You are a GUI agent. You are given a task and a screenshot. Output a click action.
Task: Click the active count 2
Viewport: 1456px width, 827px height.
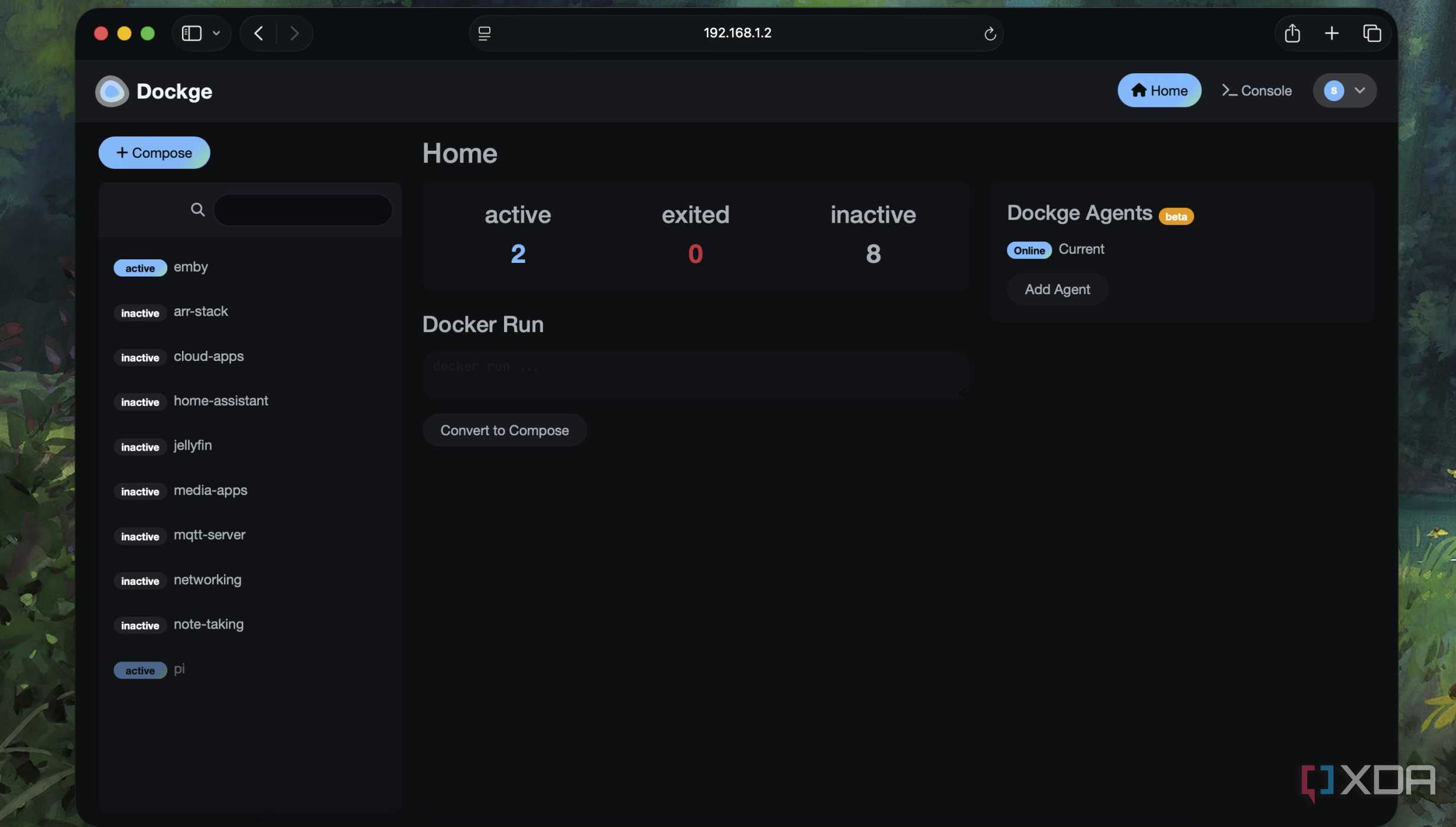tap(518, 254)
